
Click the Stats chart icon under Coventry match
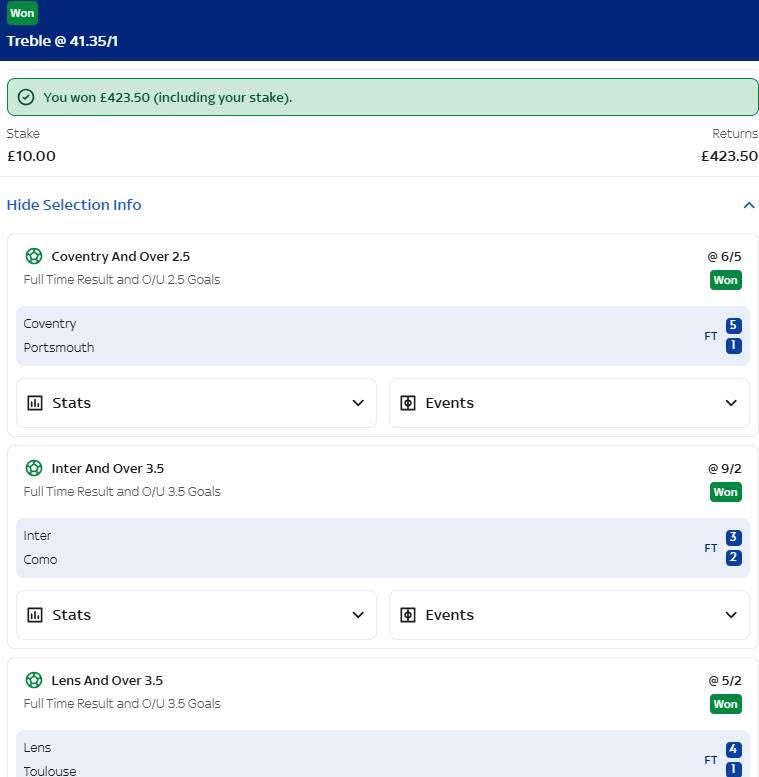pyautogui.click(x=35, y=403)
